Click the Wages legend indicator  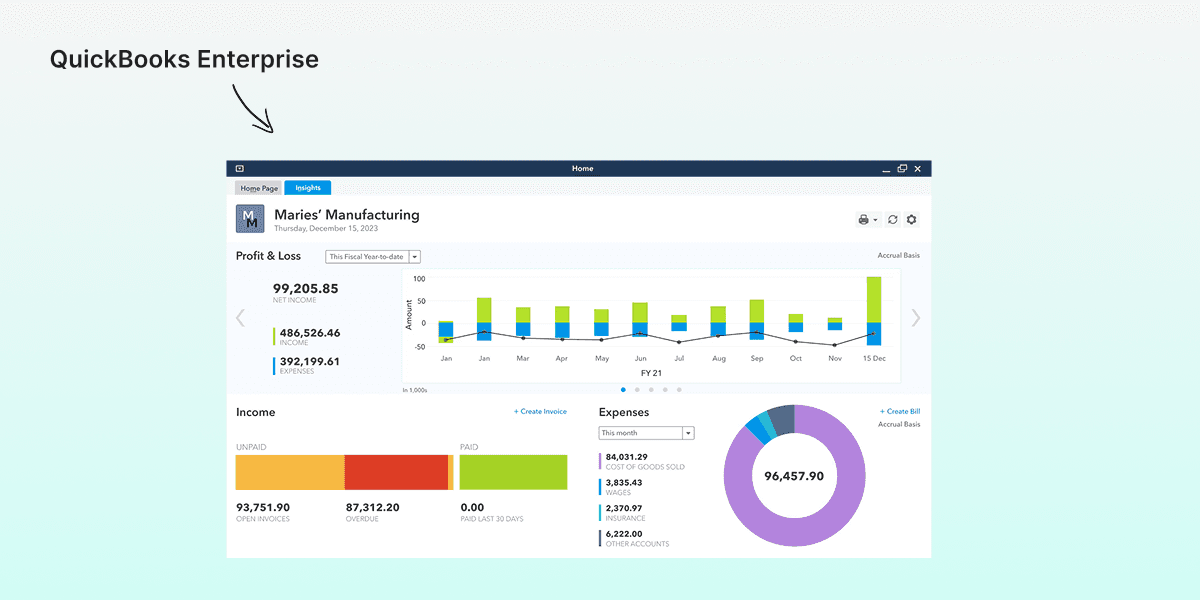[x=598, y=486]
